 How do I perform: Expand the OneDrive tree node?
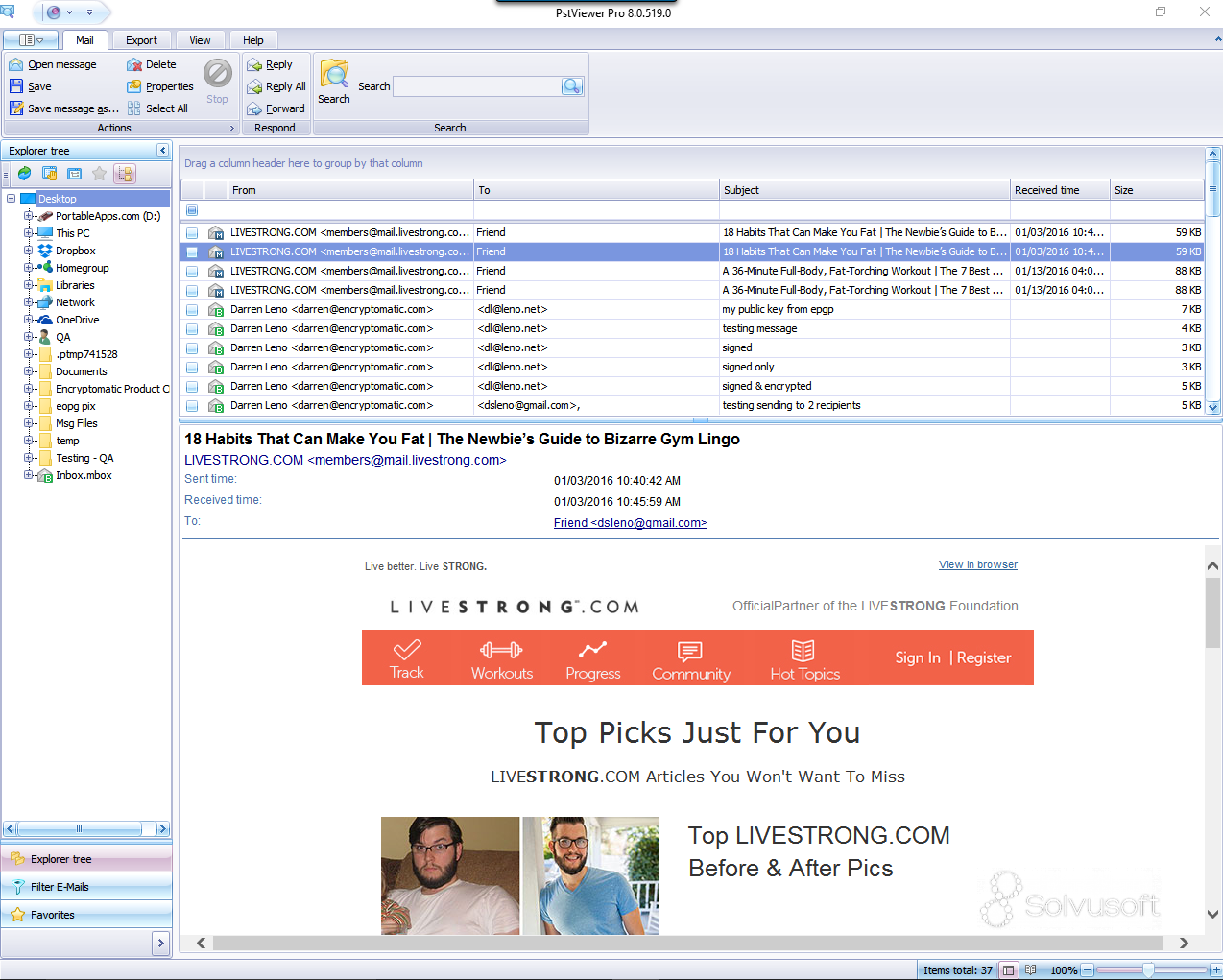(28, 320)
